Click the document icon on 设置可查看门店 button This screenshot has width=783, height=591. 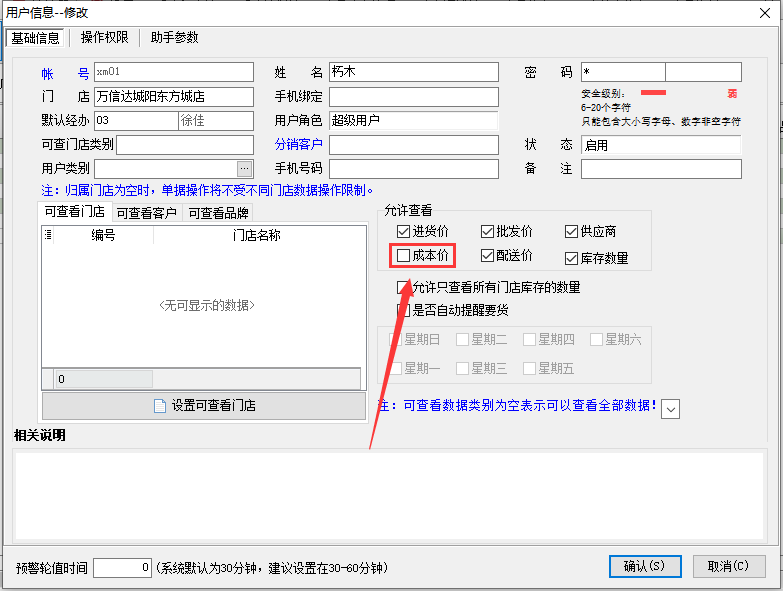pyautogui.click(x=160, y=406)
